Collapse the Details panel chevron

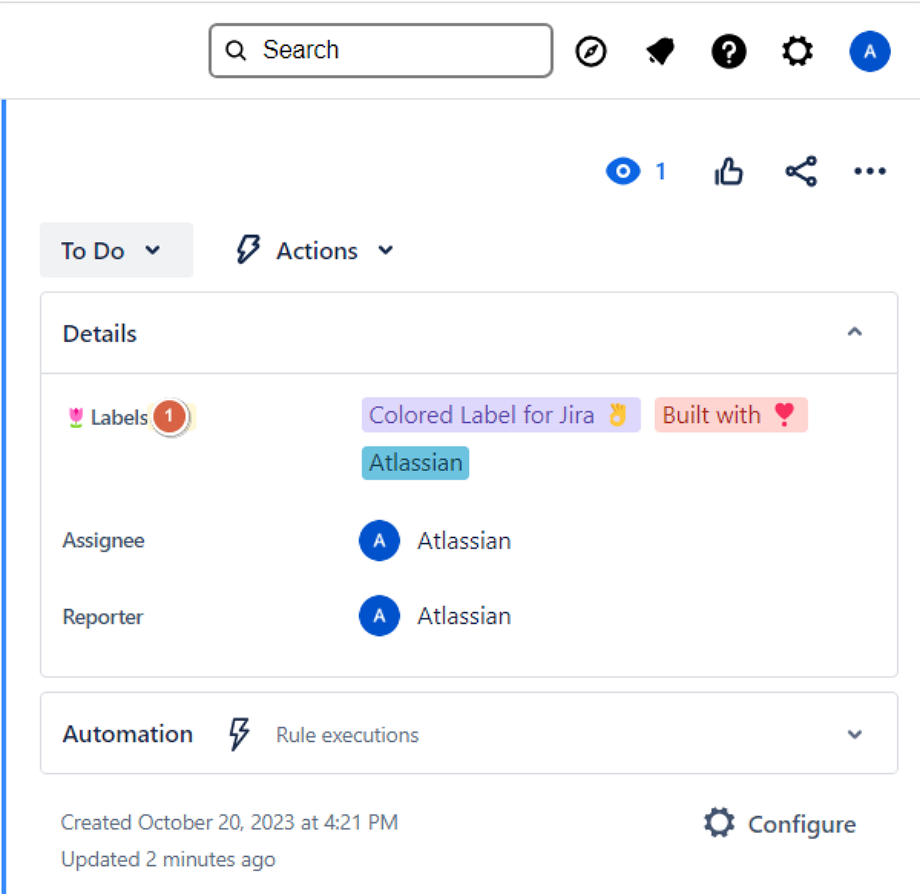click(x=854, y=332)
